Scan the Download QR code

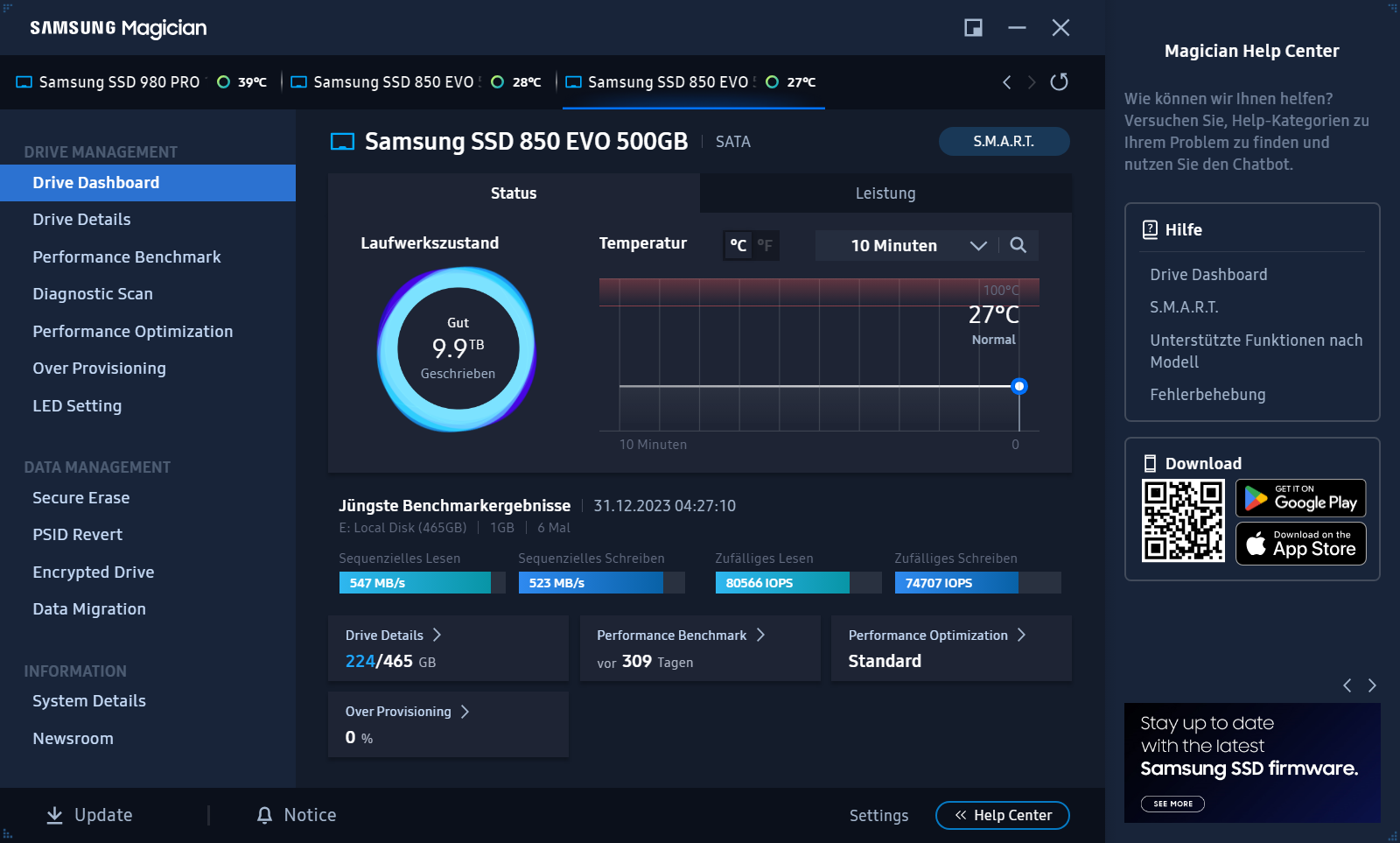[x=1183, y=521]
